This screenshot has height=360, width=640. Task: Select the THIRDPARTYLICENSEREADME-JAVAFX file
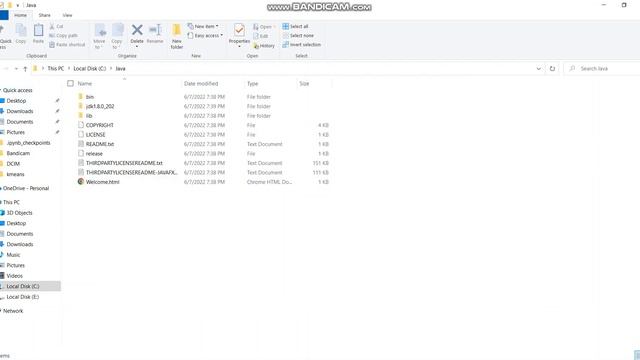pos(131,172)
